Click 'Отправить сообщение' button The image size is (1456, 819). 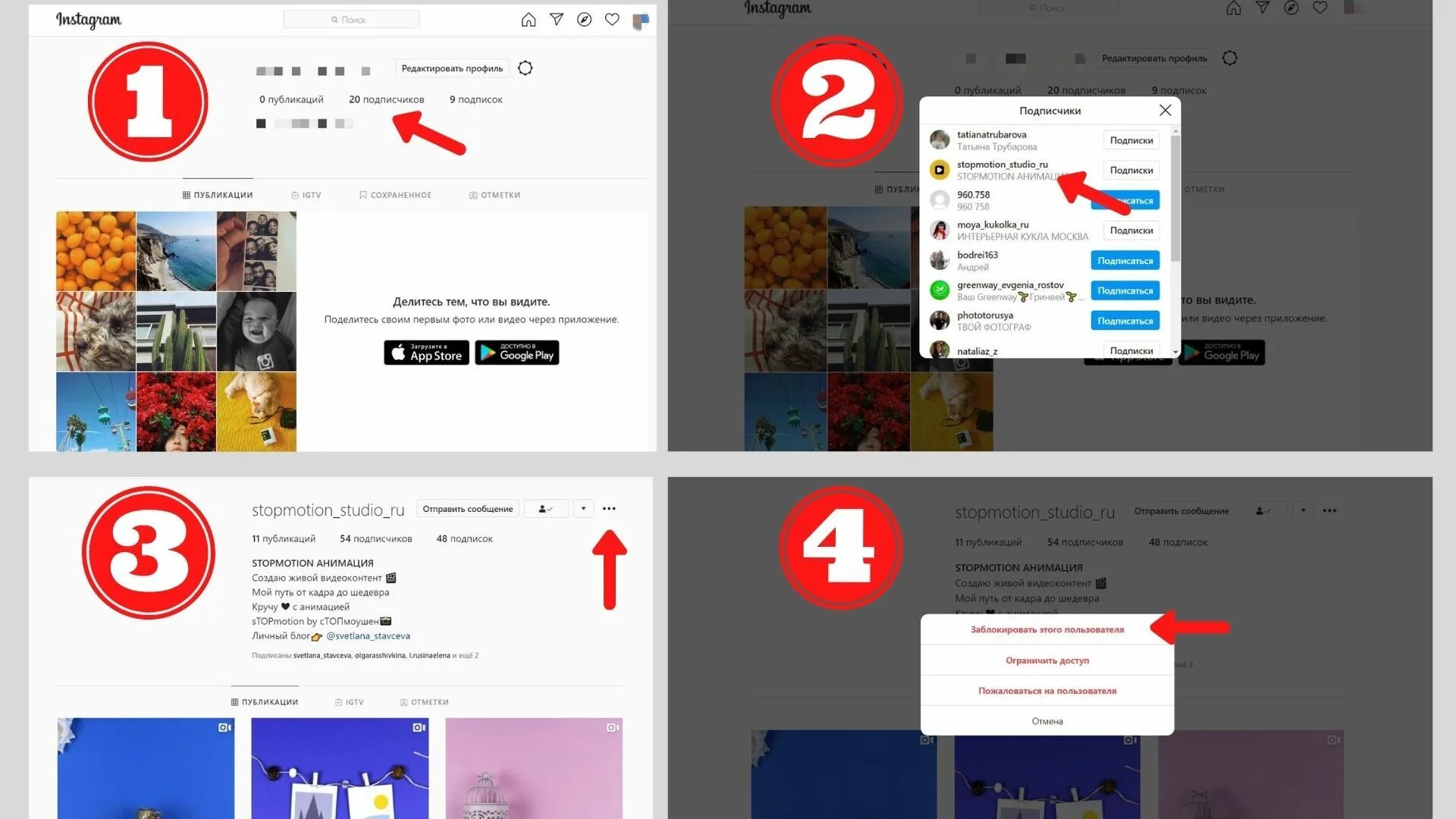coord(466,508)
